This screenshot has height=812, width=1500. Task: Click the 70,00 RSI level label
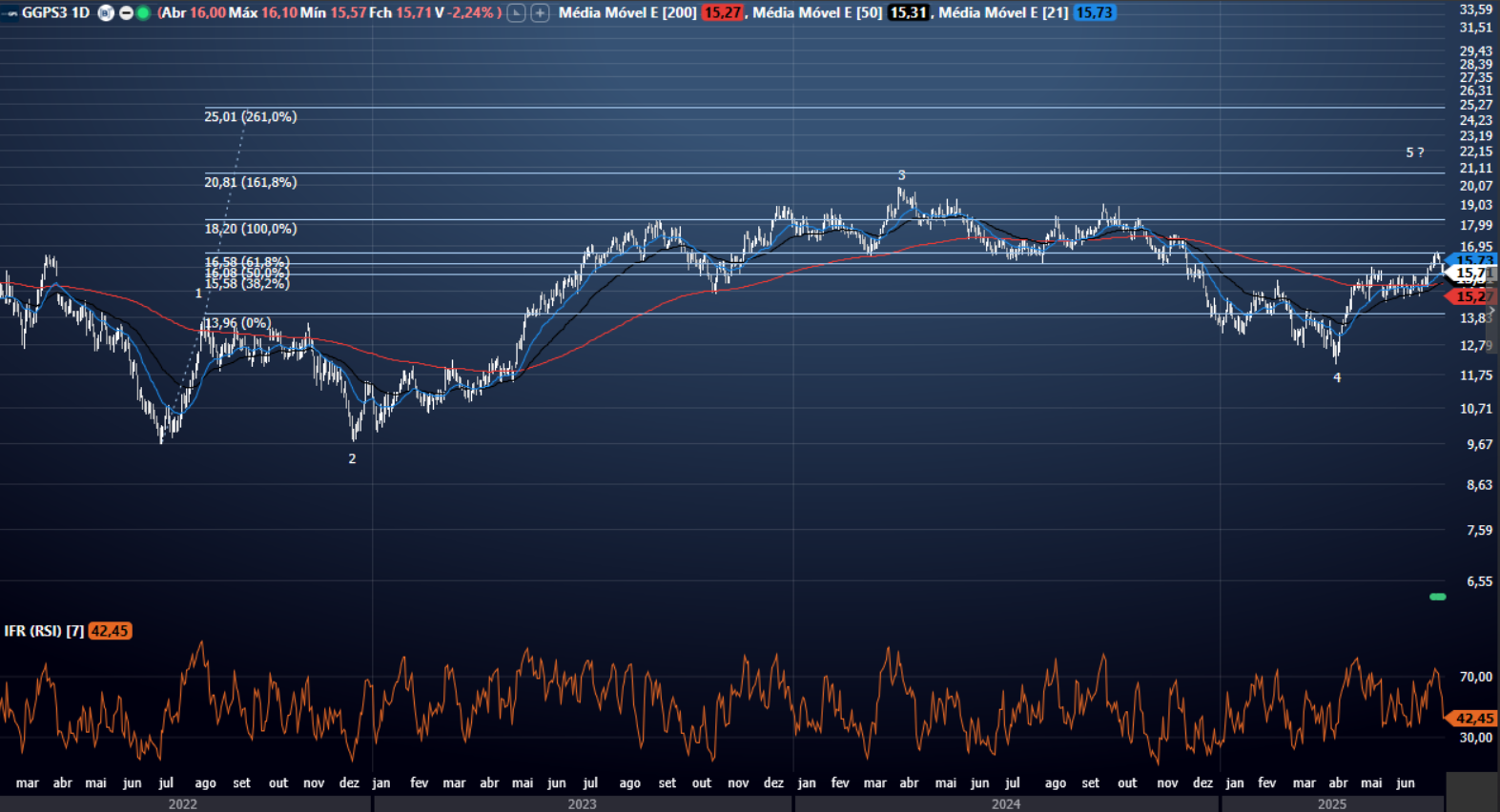click(x=1475, y=677)
